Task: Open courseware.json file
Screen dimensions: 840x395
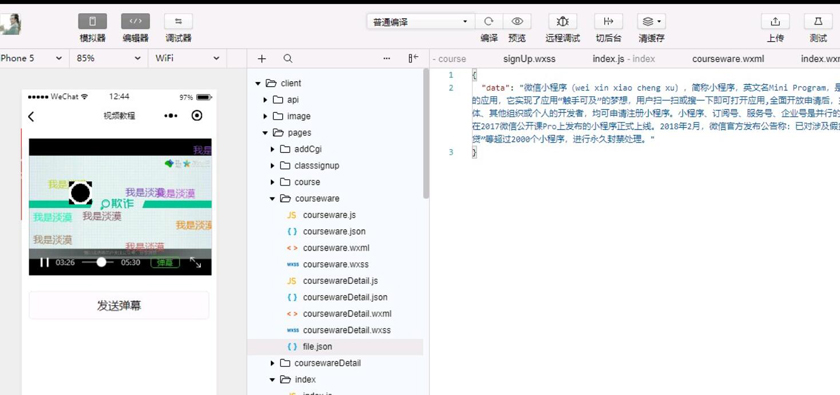Action: click(x=334, y=232)
